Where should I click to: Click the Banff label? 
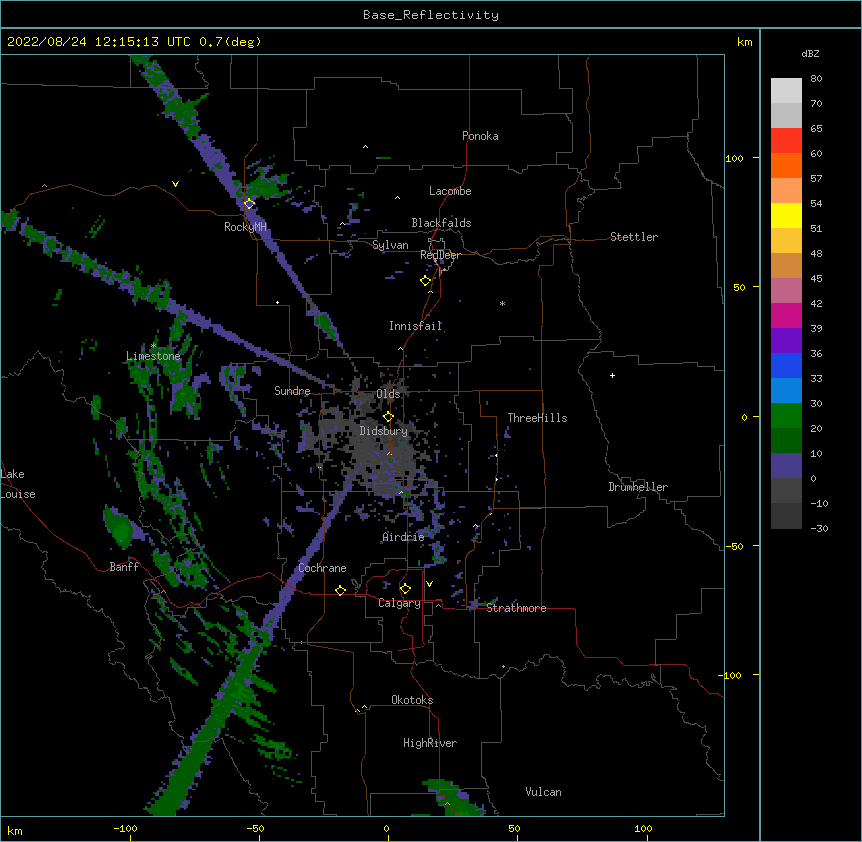(x=124, y=567)
